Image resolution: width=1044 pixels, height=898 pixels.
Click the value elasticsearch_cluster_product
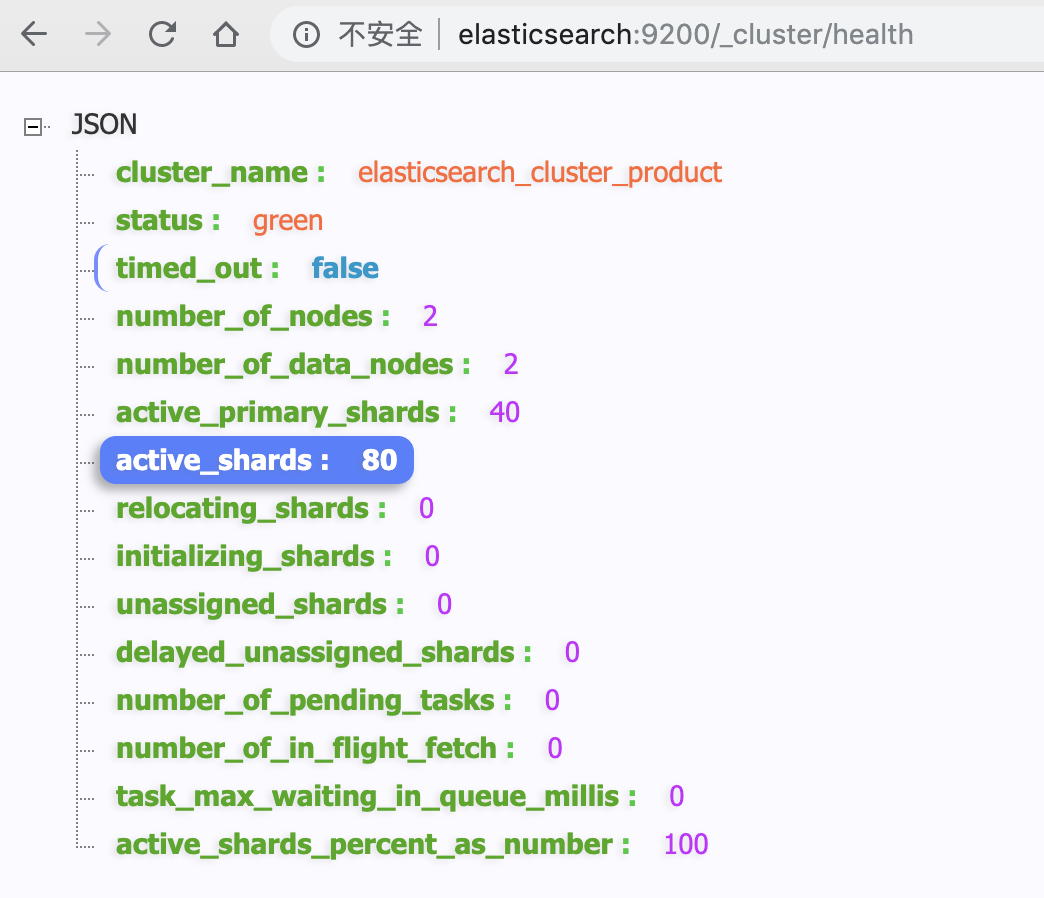[x=539, y=172]
